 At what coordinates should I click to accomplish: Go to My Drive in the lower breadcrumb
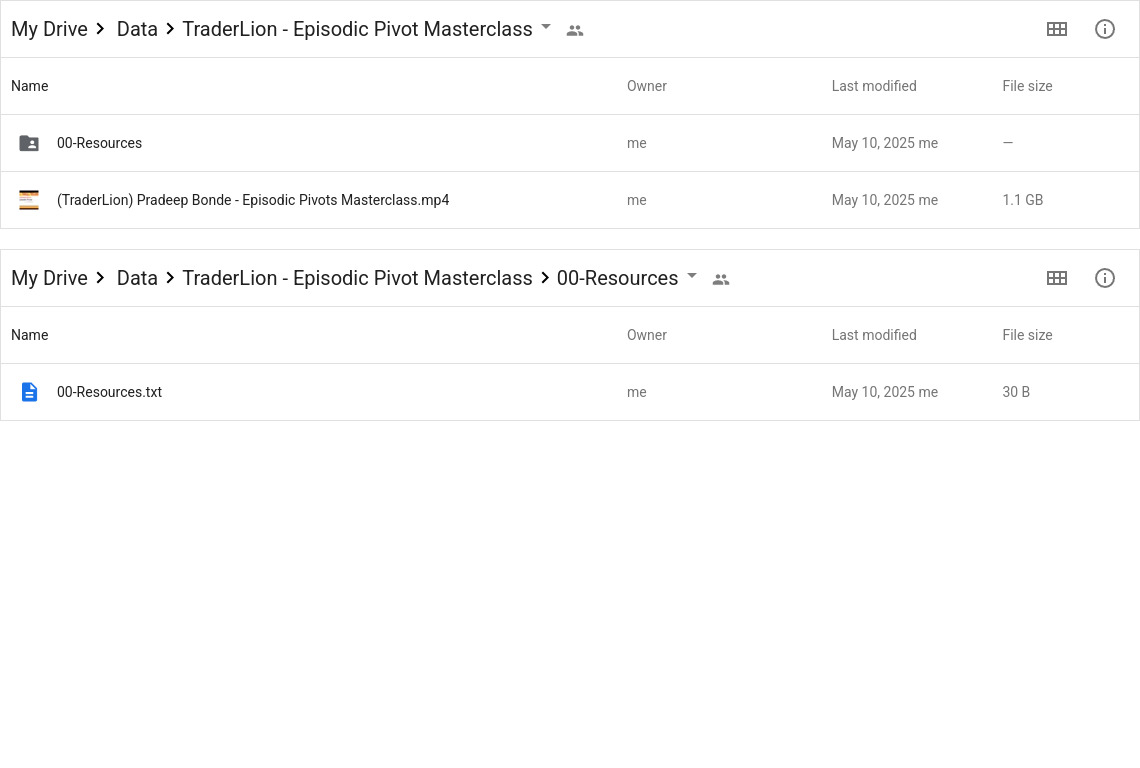click(x=49, y=278)
